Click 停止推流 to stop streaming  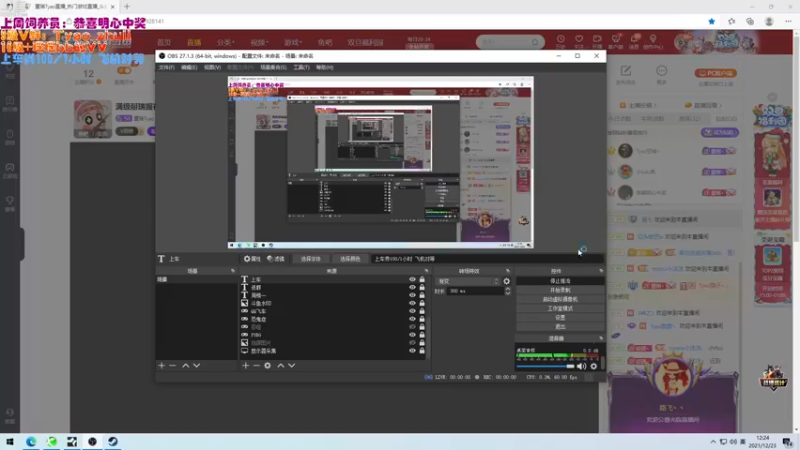[x=560, y=281]
